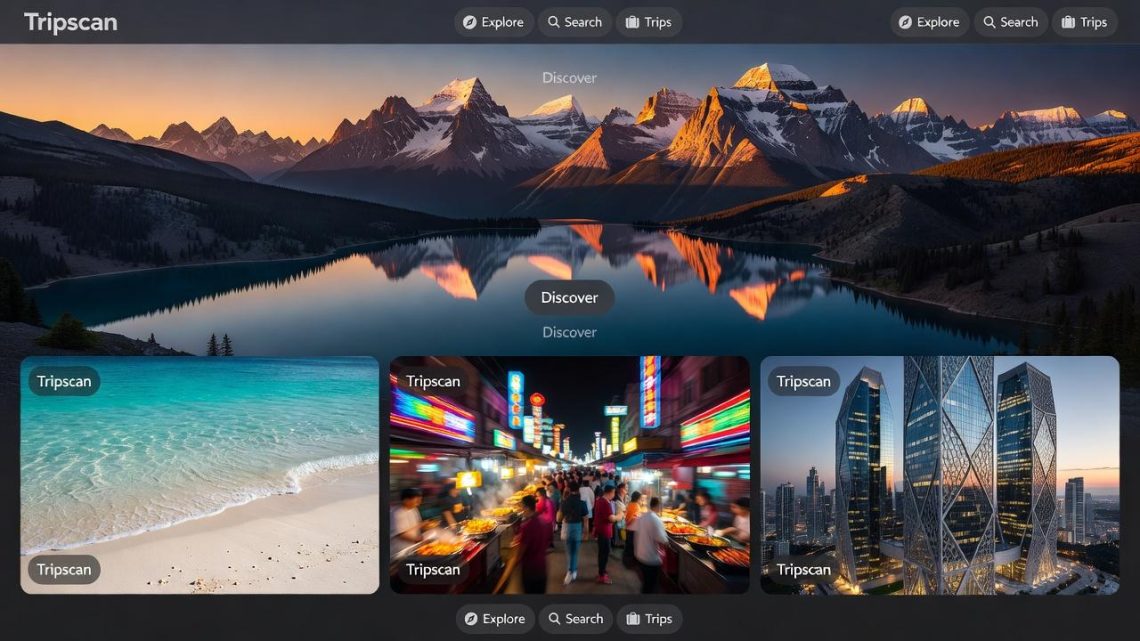The height and width of the screenshot is (641, 1140).
Task: Open the glass skyscrapers destination card
Action: (x=940, y=475)
